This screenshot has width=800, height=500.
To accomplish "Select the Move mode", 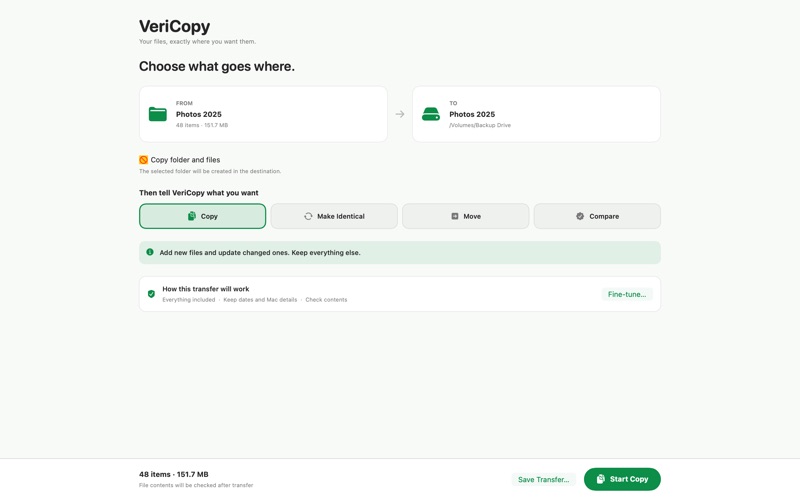I will (x=465, y=216).
